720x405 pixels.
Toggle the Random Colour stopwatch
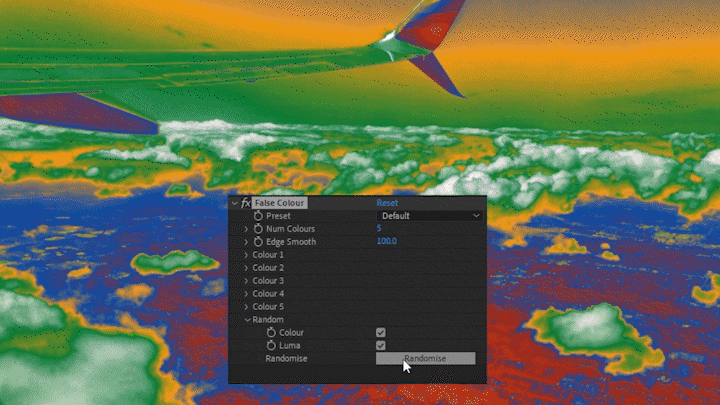point(271,333)
